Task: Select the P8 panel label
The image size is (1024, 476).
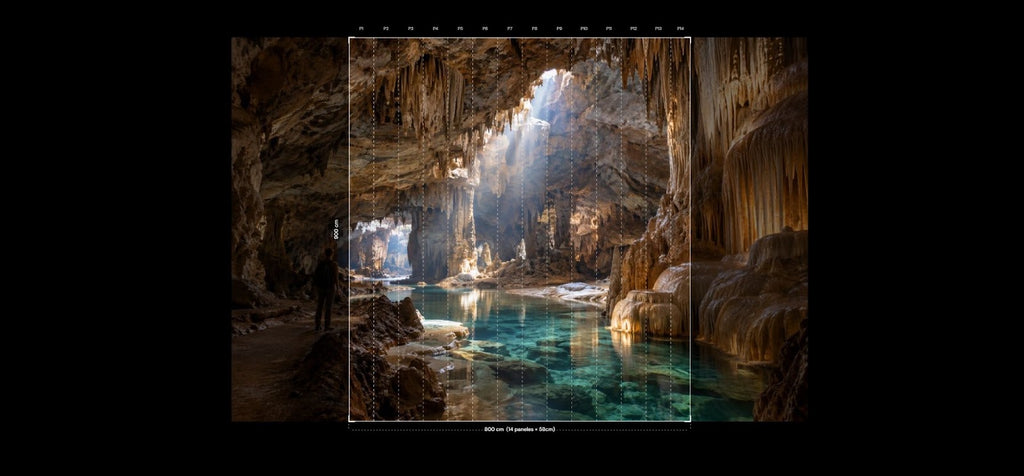Action: pyautogui.click(x=535, y=29)
